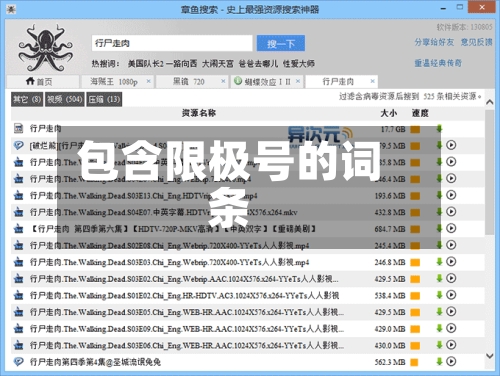The width and height of the screenshot is (500, 376).
Task: Click the video icon of S03E06 row
Action: click(x=19, y=346)
